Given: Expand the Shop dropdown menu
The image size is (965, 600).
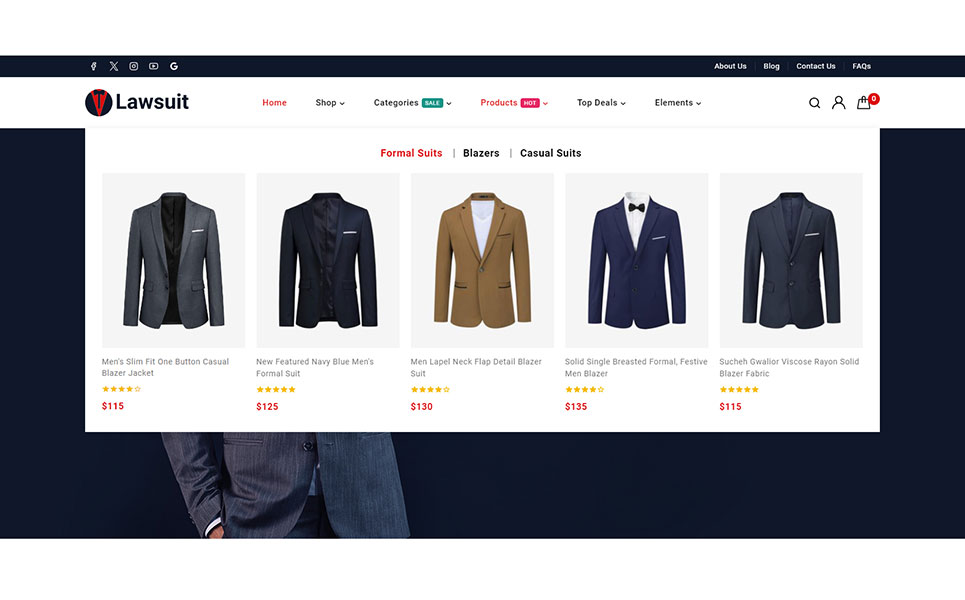Looking at the screenshot, I should click(x=329, y=103).
